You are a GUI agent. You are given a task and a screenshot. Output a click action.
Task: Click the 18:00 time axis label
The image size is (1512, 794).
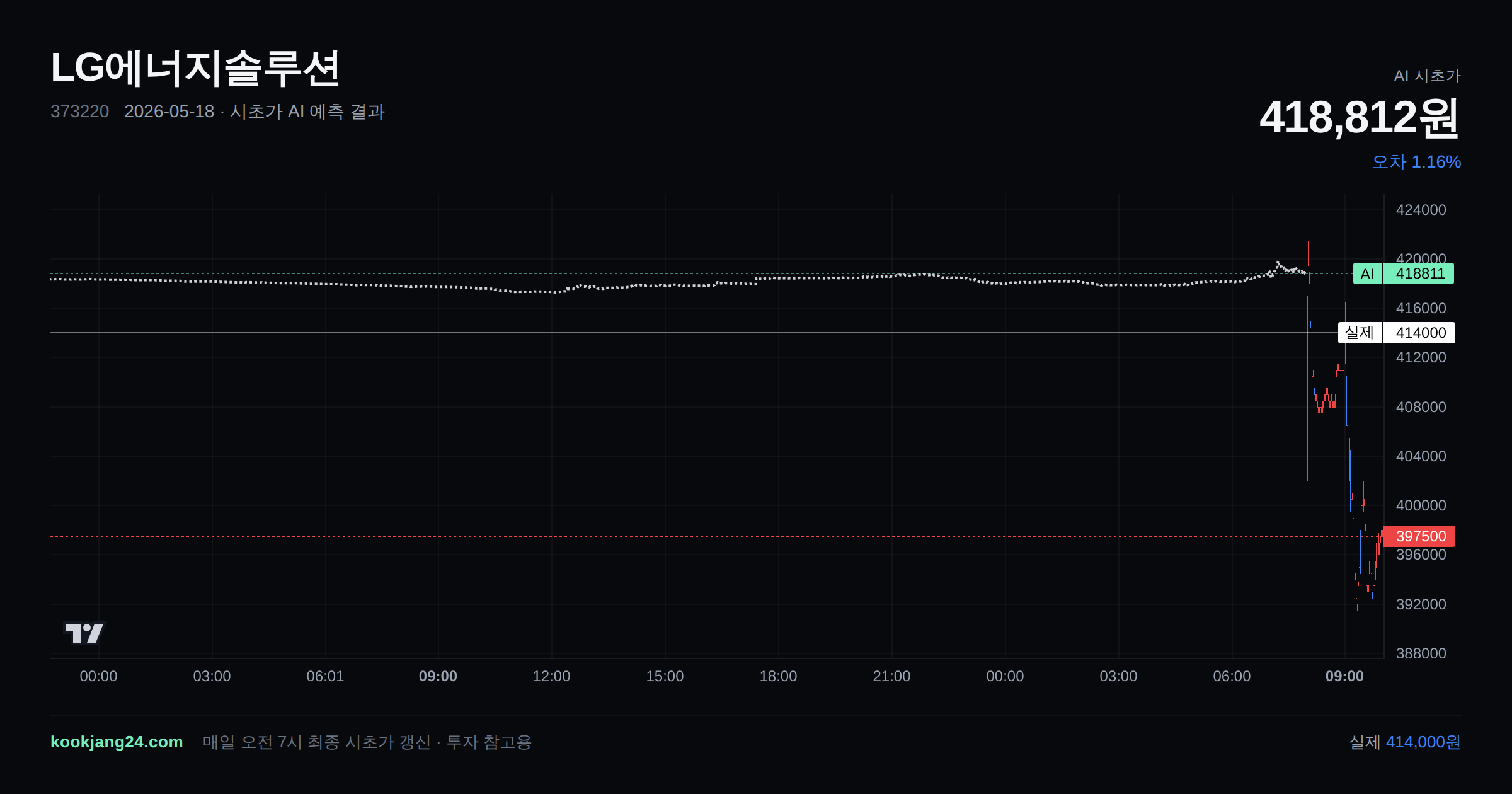click(778, 676)
